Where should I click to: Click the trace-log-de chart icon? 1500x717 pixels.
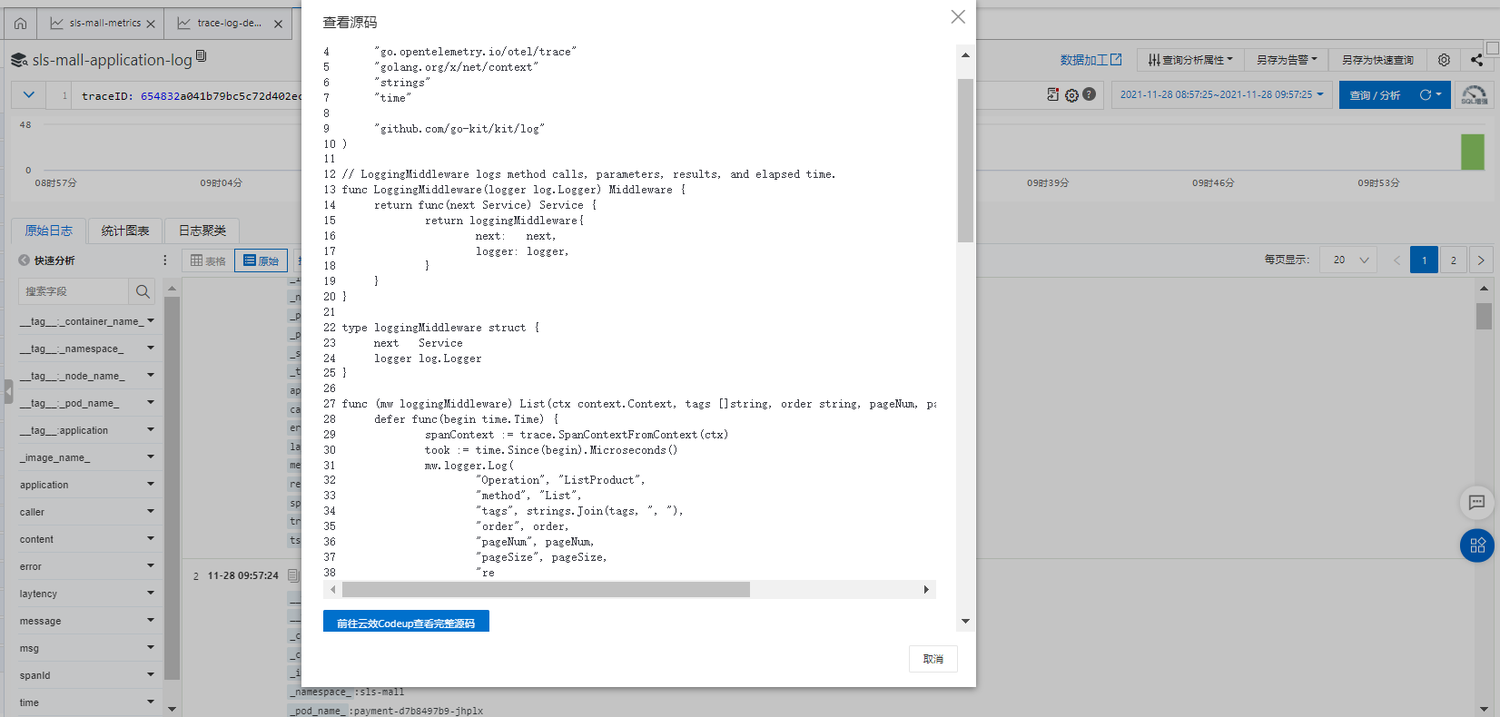click(185, 23)
